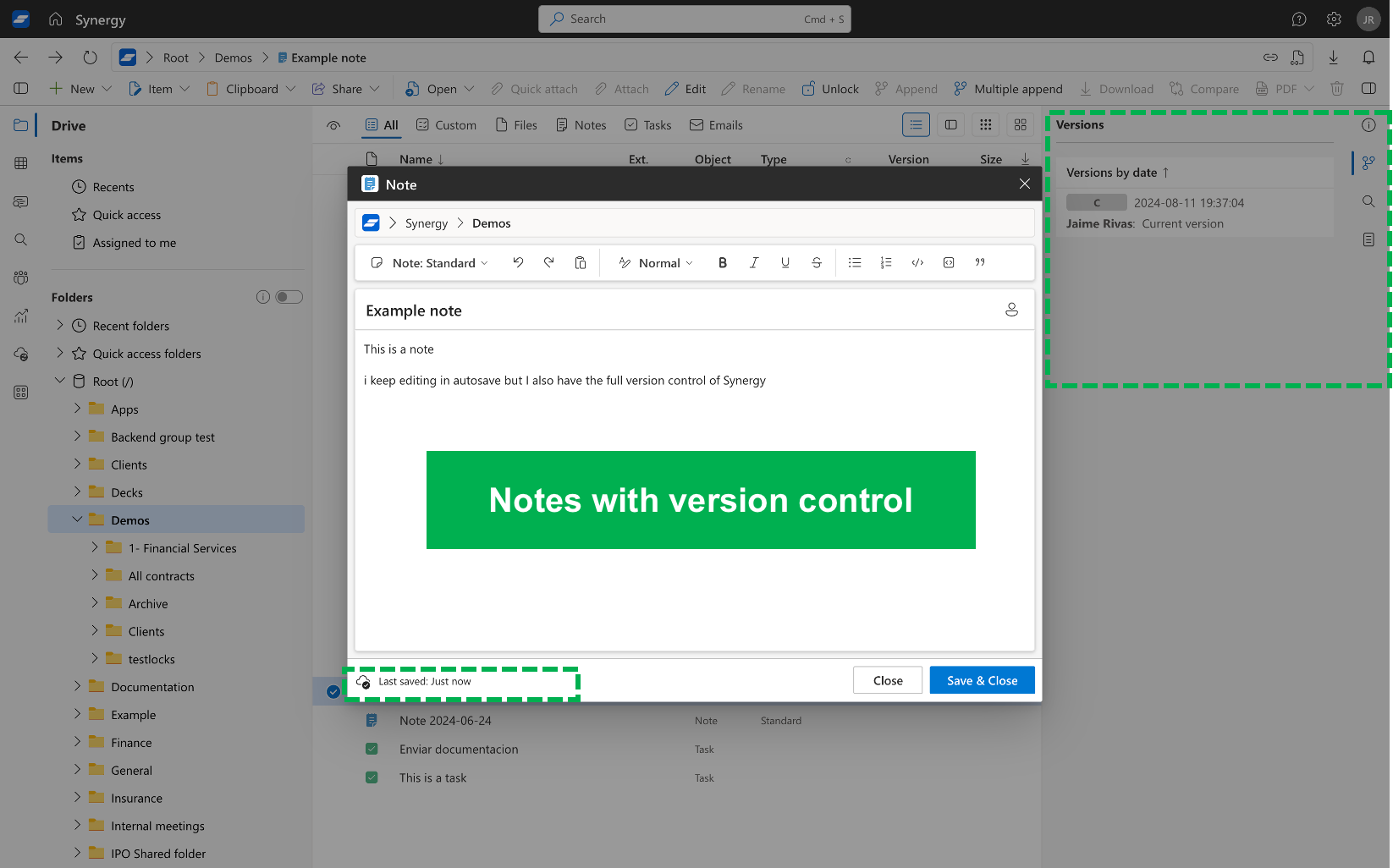Open the help icon in top bar

[x=1299, y=19]
